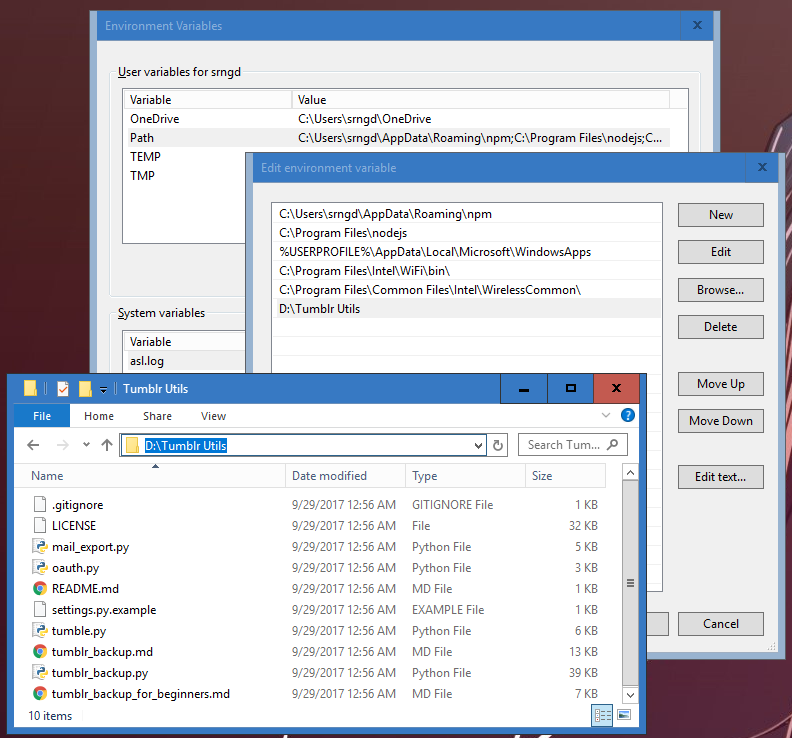Expand the address bar history dropdown
The width and height of the screenshot is (792, 738).
478,446
